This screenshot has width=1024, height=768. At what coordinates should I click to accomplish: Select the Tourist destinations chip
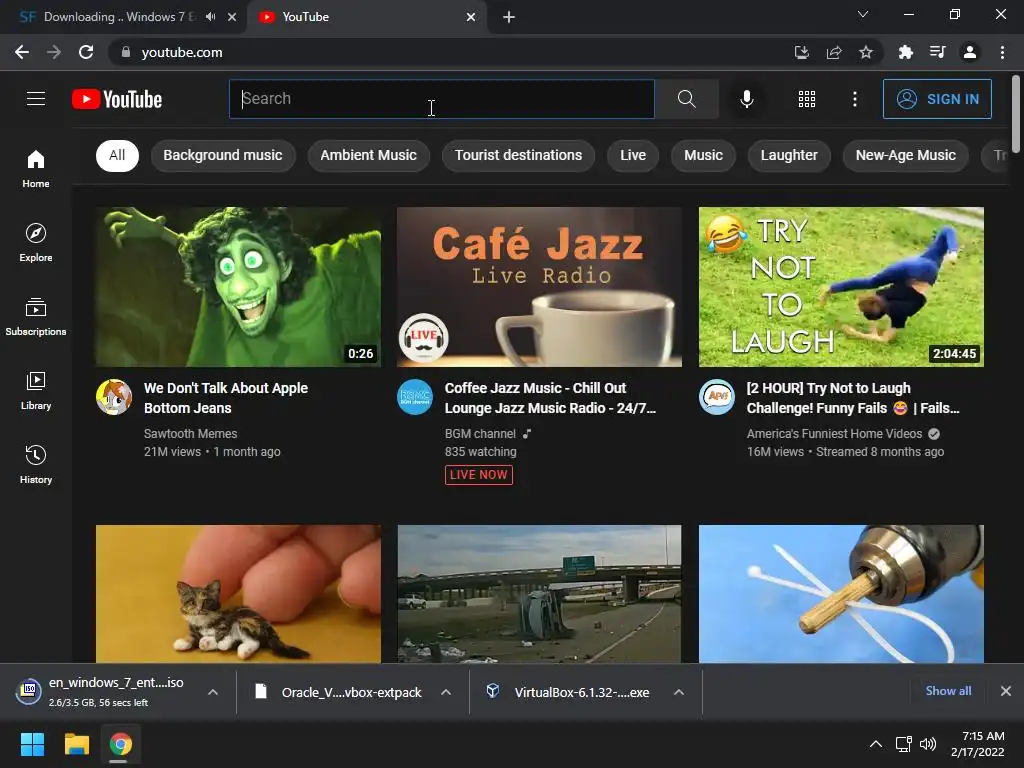519,155
